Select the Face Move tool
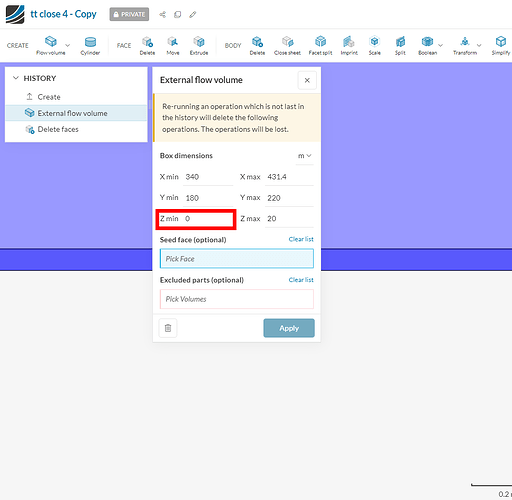Image resolution: width=512 pixels, height=500 pixels. coord(173,46)
